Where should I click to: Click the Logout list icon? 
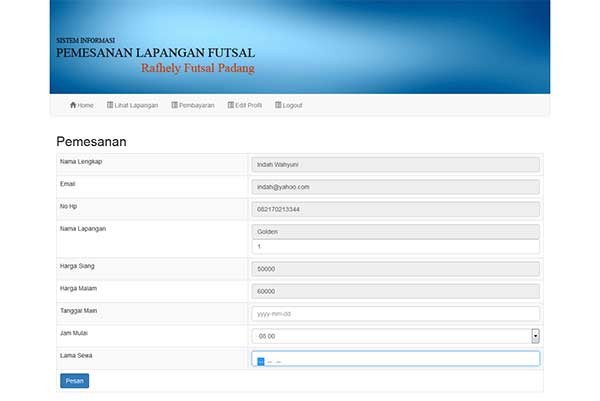click(x=278, y=105)
